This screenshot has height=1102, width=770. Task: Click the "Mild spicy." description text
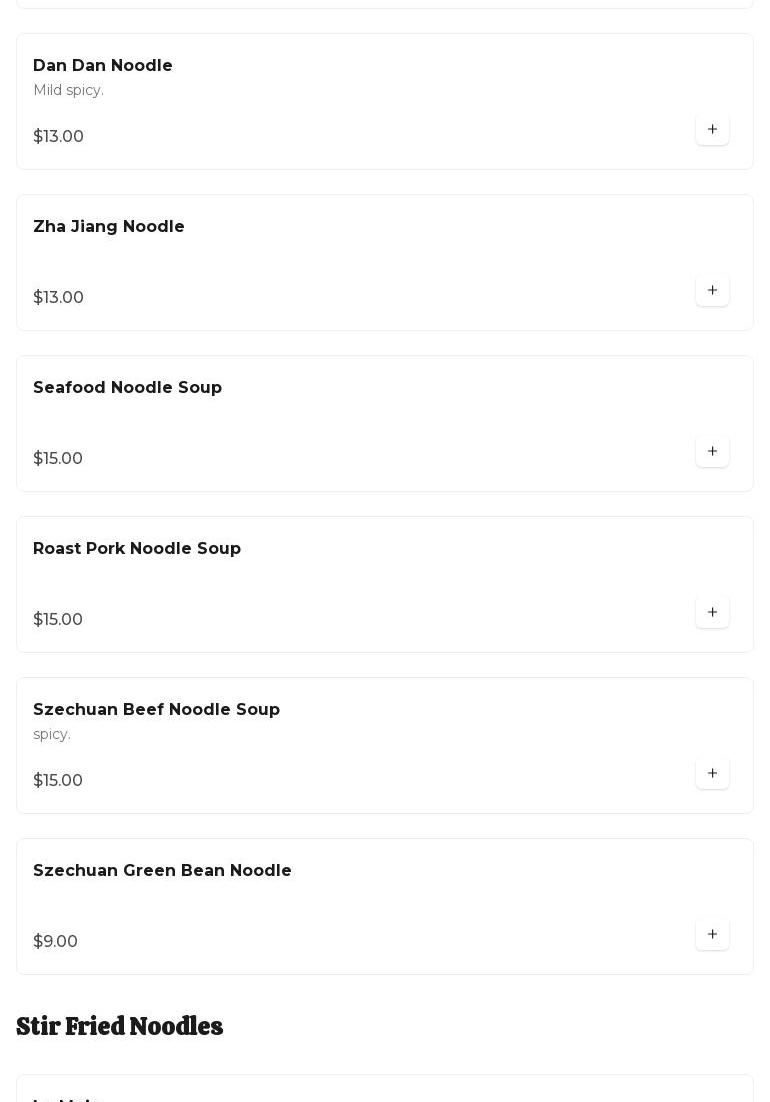68,91
